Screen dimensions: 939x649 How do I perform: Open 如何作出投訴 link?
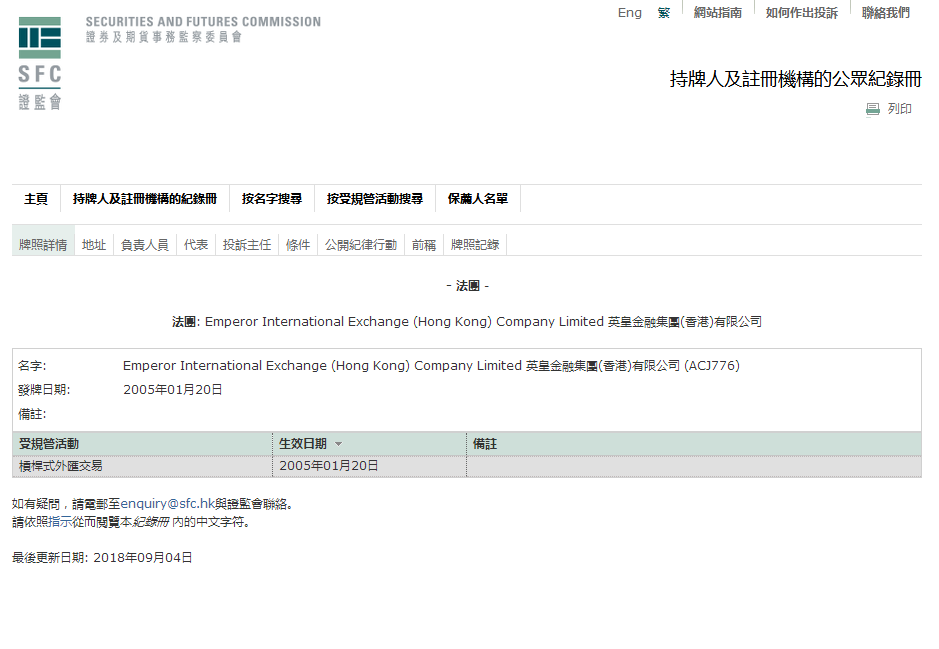click(x=801, y=13)
